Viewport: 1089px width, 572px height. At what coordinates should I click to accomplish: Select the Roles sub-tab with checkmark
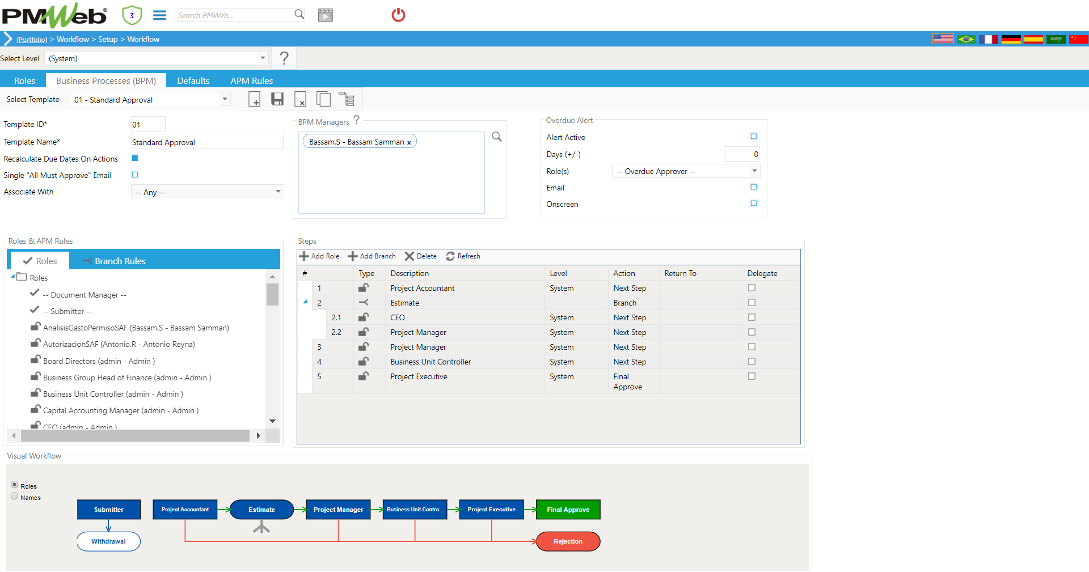pos(40,261)
